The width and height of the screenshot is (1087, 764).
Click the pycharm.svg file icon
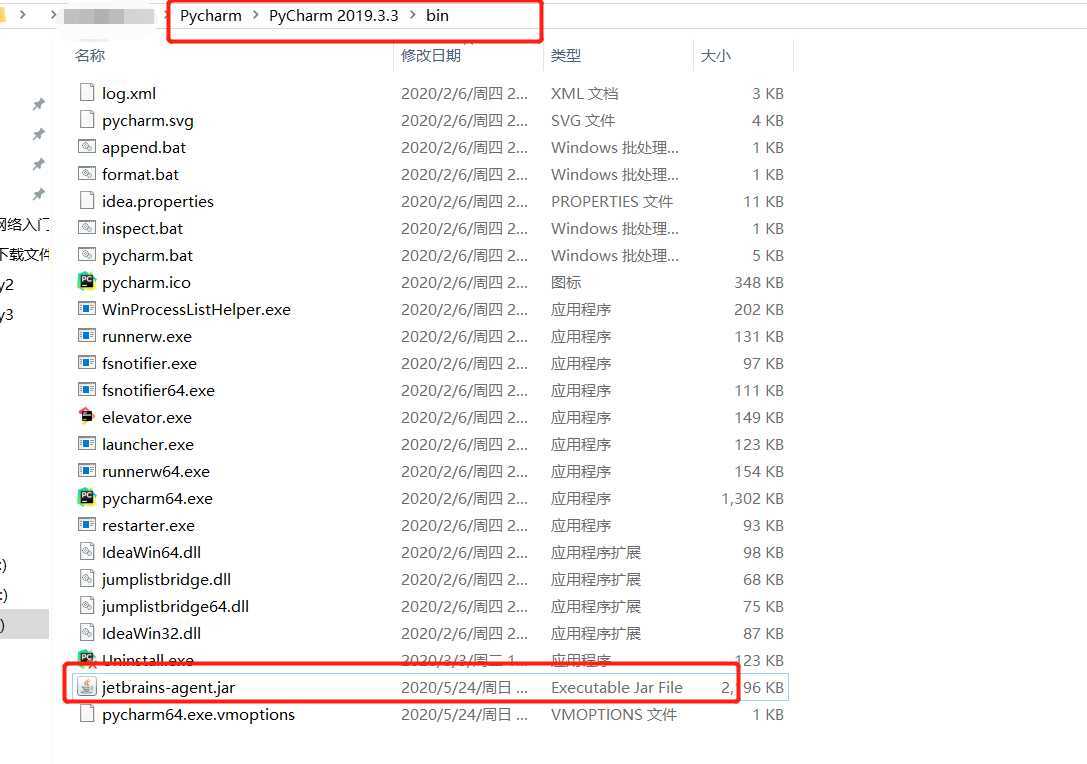87,120
